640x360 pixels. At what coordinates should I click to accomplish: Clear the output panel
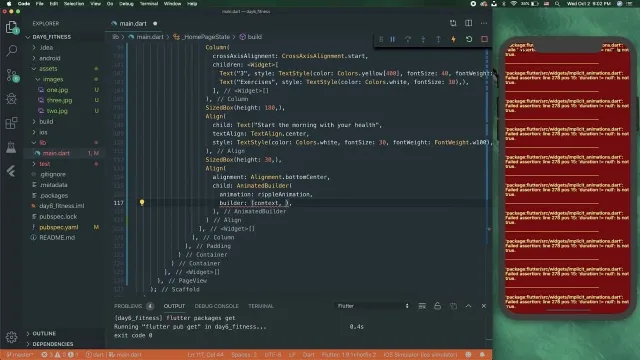point(422,306)
